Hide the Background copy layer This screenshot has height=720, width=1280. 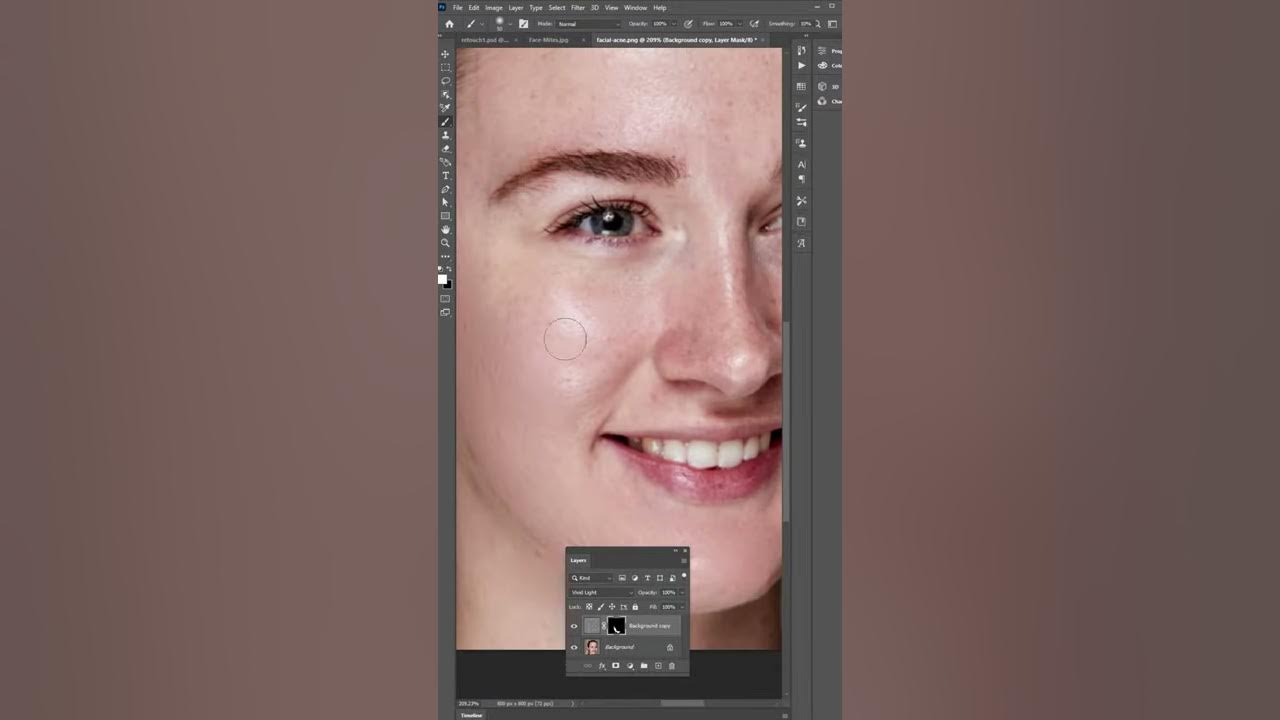[574, 626]
